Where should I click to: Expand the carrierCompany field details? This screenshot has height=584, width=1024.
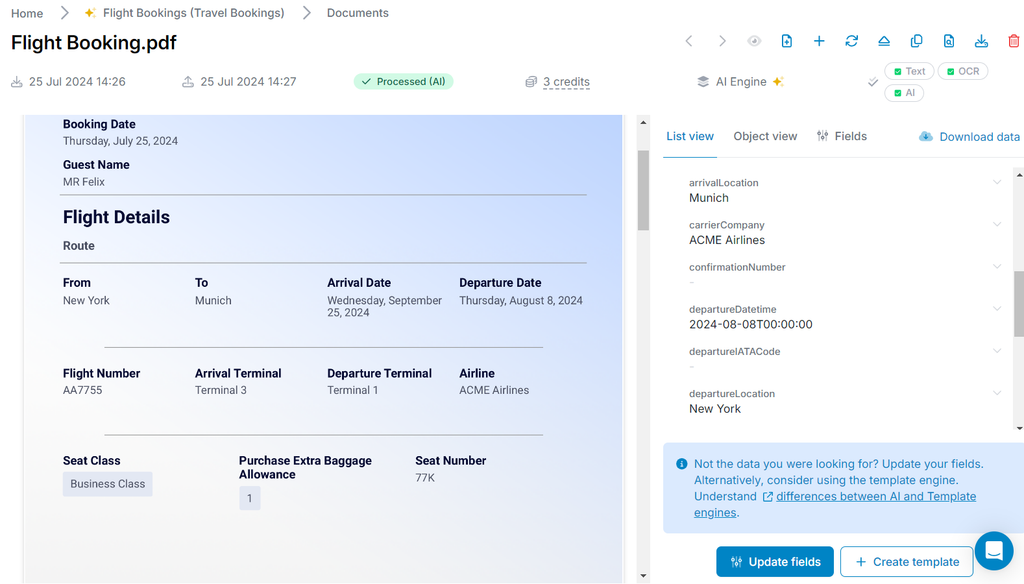(997, 225)
